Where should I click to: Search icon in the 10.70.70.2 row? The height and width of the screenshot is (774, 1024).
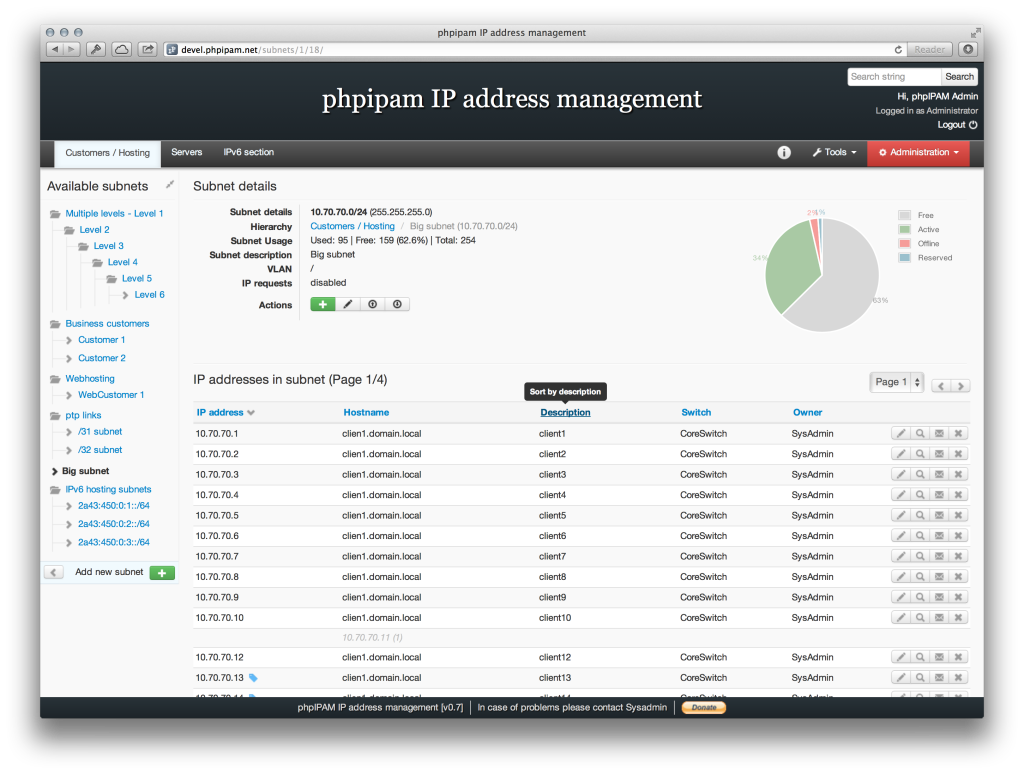click(920, 454)
